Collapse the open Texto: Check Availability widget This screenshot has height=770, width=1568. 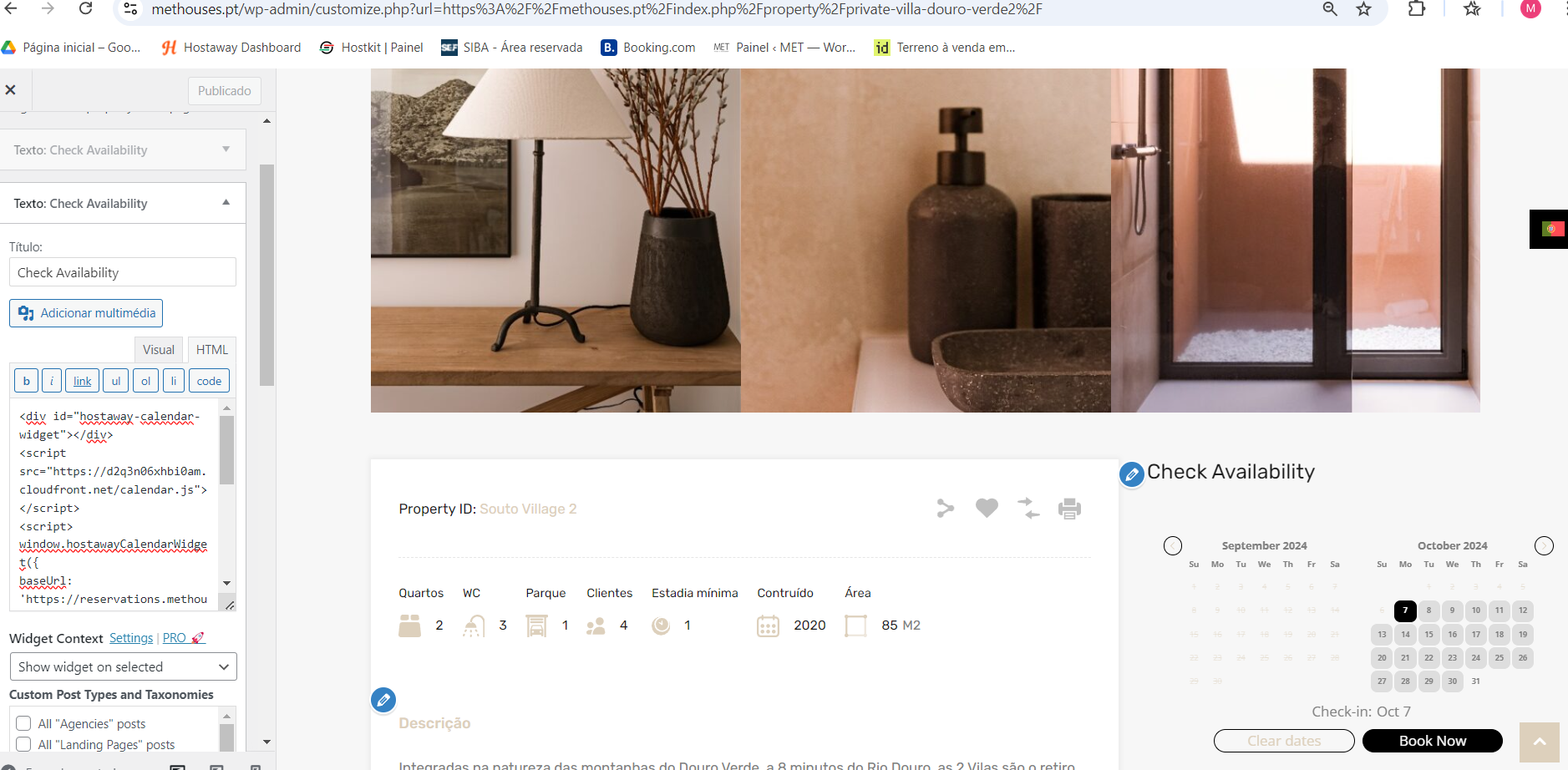[123, 204]
